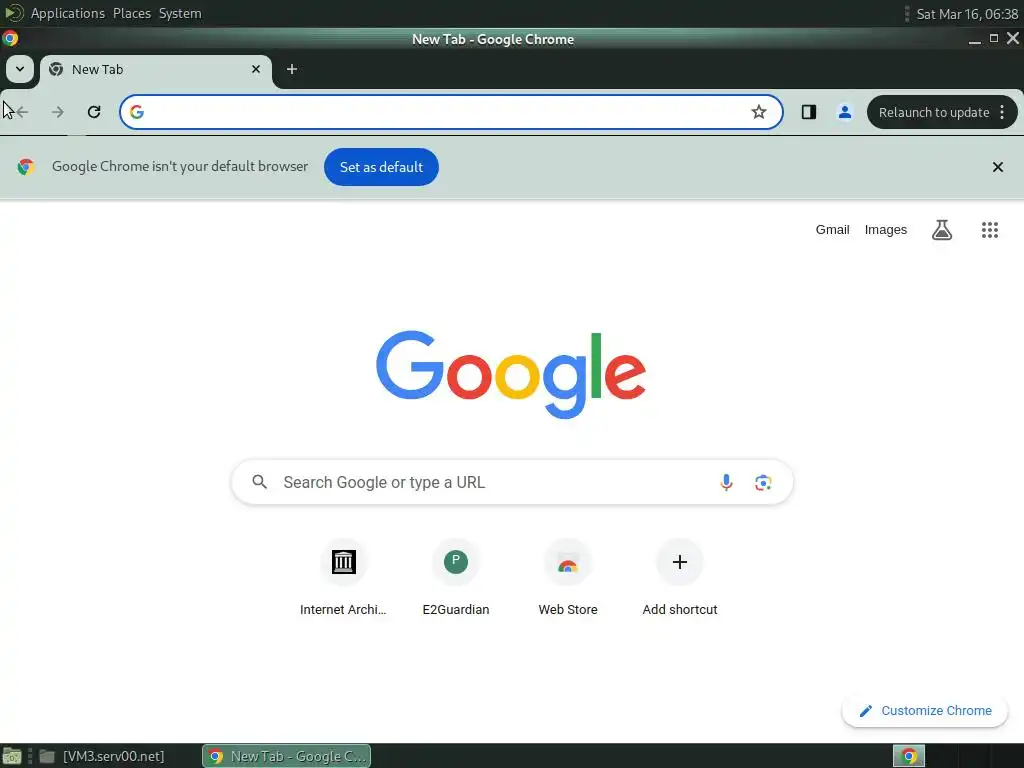Open the Places menu

click(131, 13)
